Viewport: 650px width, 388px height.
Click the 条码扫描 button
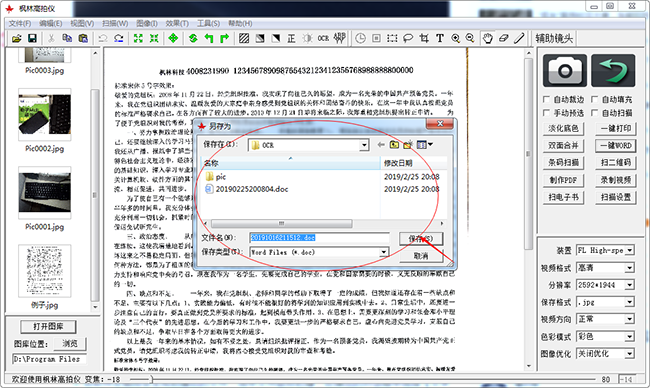tap(563, 162)
